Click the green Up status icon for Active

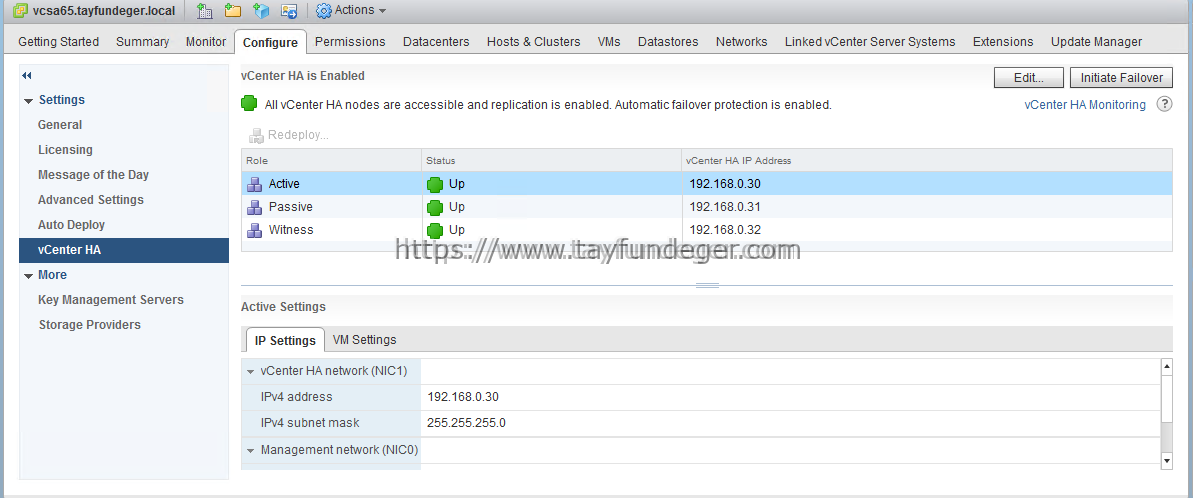(x=434, y=184)
